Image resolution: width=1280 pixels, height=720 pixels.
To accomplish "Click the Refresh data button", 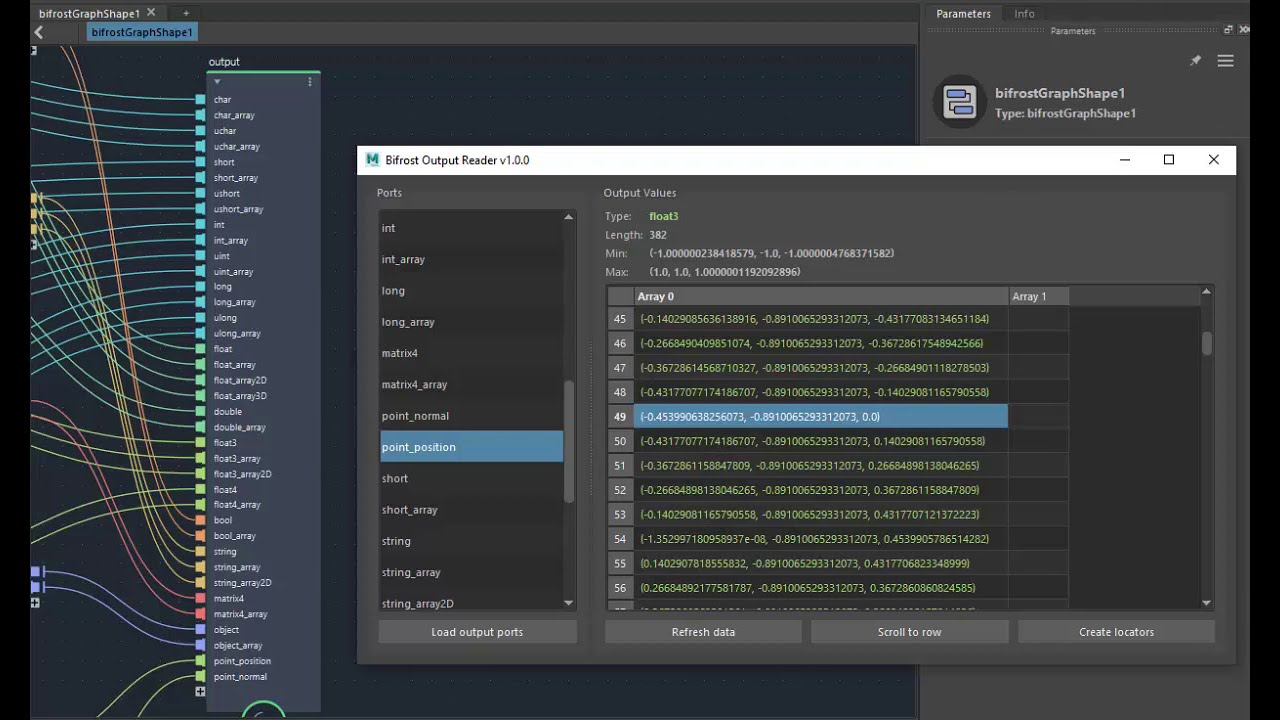I will 703,632.
